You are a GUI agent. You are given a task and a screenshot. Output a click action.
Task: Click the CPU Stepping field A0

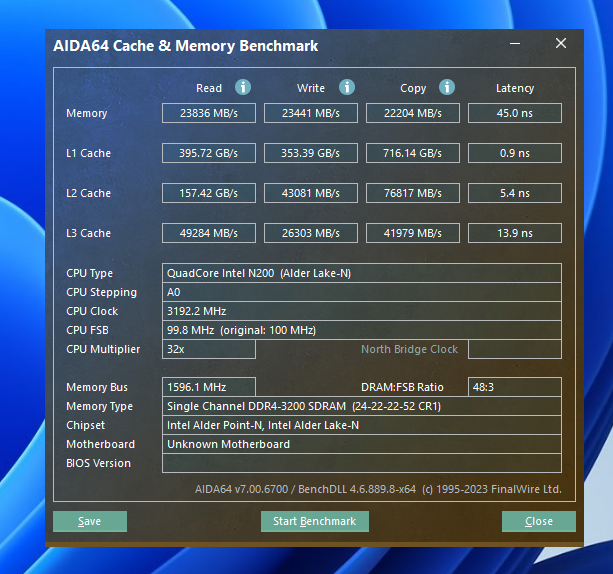click(x=362, y=292)
